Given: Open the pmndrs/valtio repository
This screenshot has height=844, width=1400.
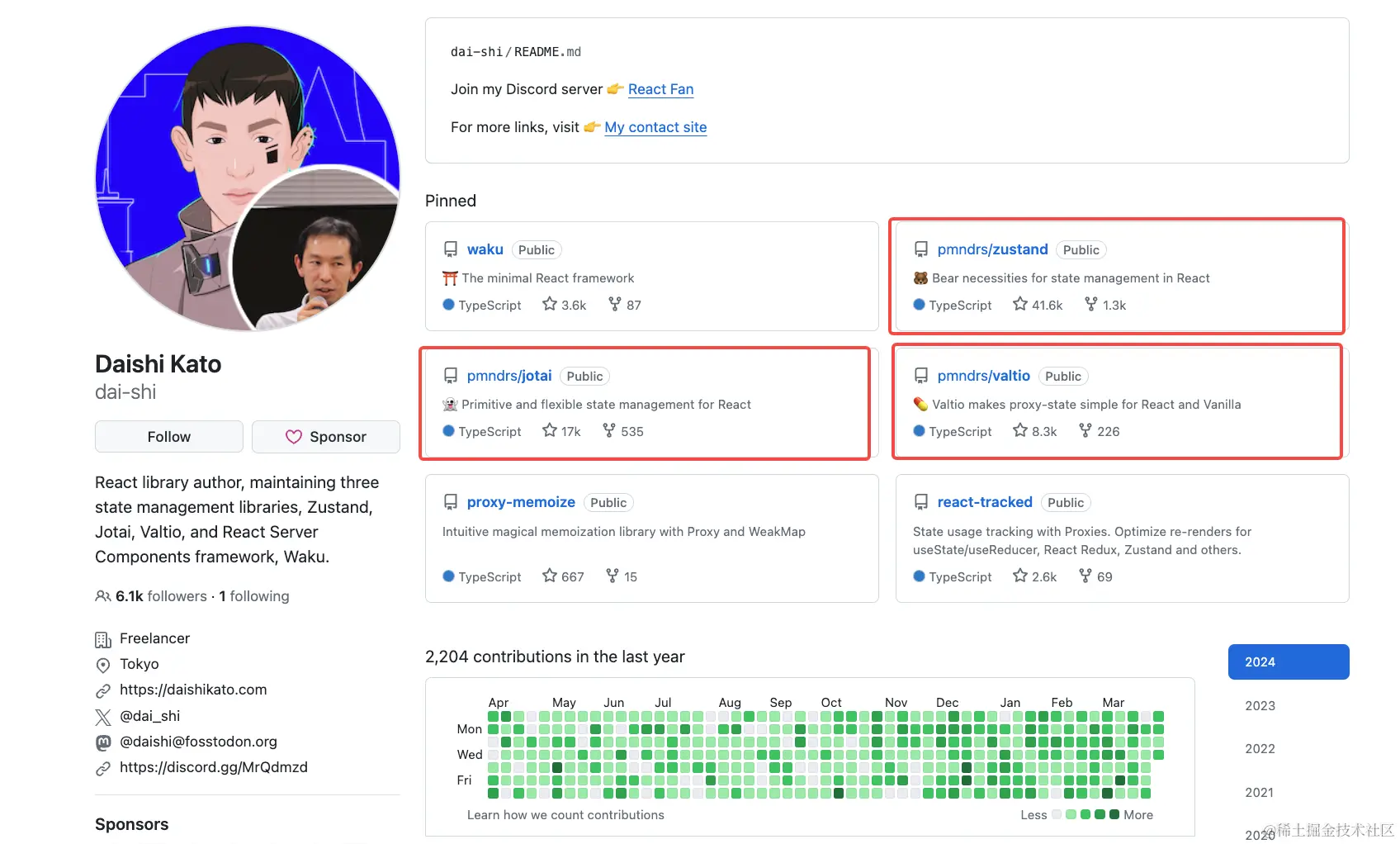Looking at the screenshot, I should click(984, 376).
